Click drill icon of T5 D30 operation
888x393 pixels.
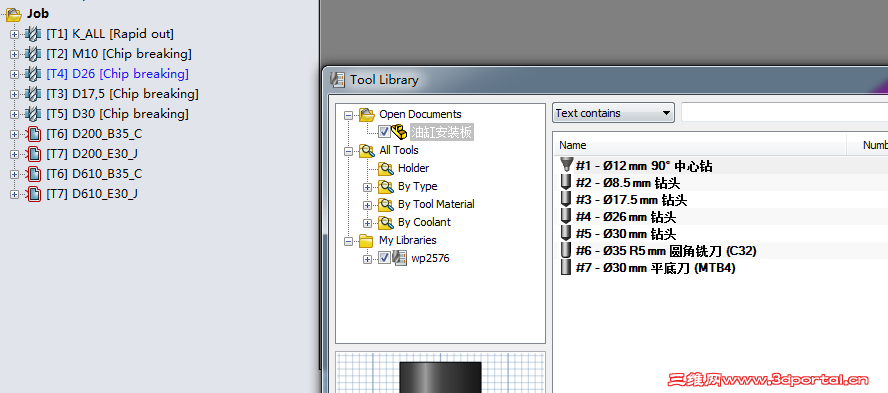[x=33, y=114]
